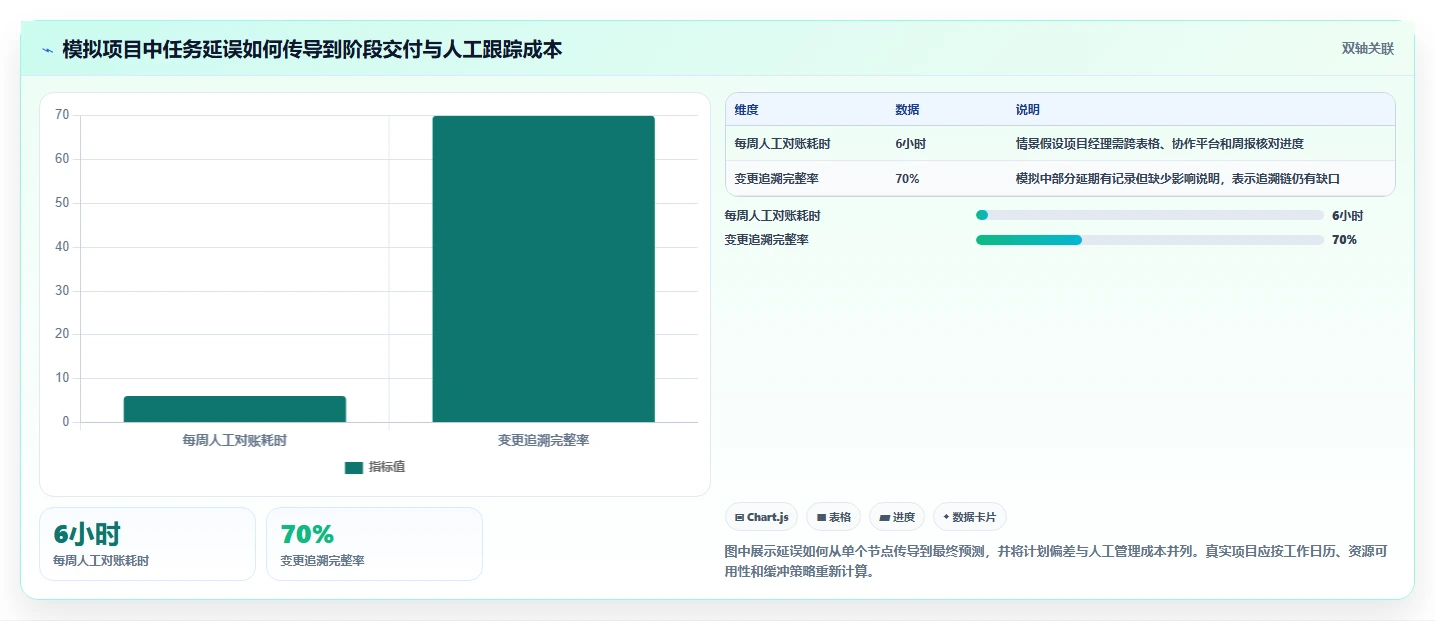The width and height of the screenshot is (1435, 621).
Task: Click the 变更追溯完整率 progress bar
Action: (1150, 240)
